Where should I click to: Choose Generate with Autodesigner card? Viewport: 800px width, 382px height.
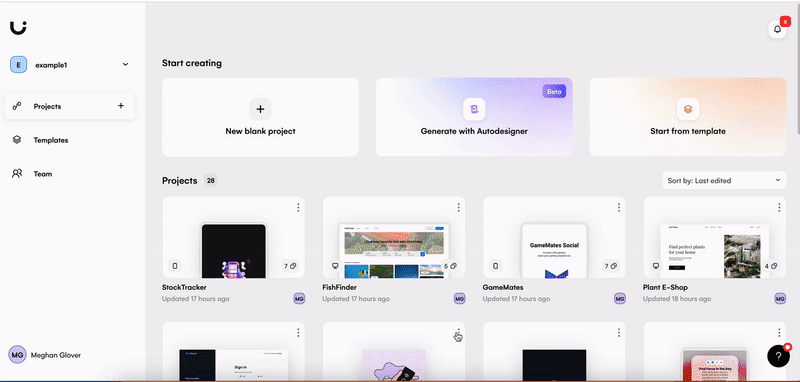(474, 117)
